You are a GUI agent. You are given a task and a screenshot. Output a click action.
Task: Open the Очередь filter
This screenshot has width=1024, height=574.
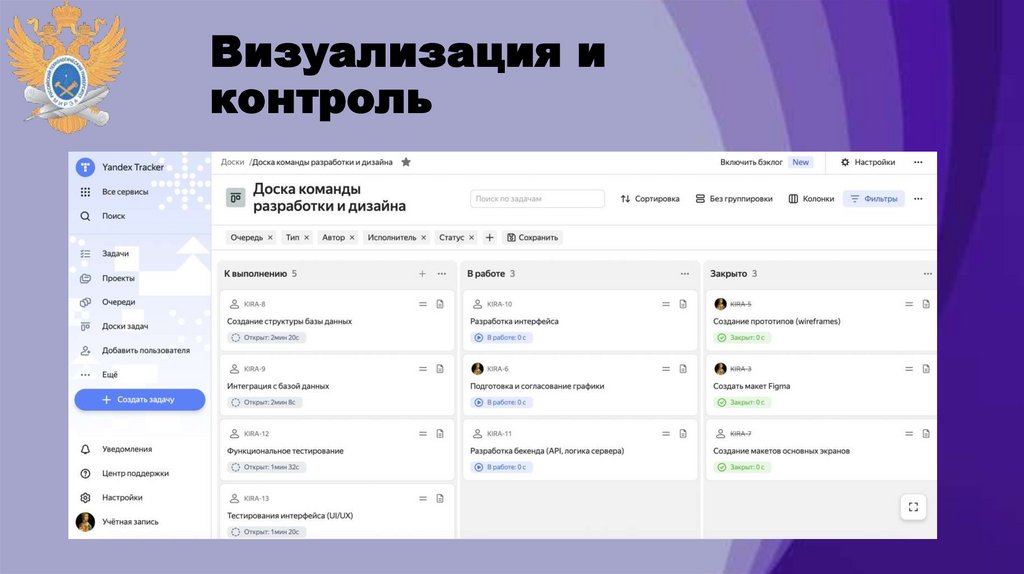(x=246, y=238)
